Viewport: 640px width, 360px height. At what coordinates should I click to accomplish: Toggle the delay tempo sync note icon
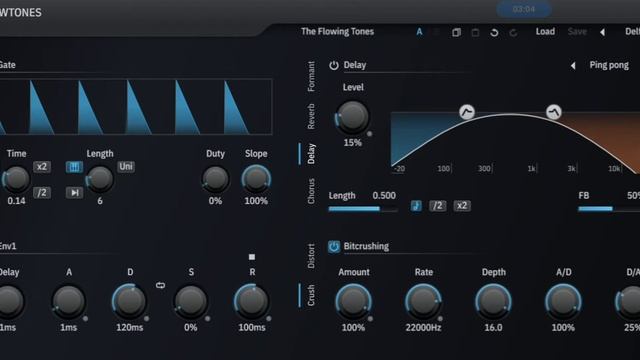tap(416, 206)
